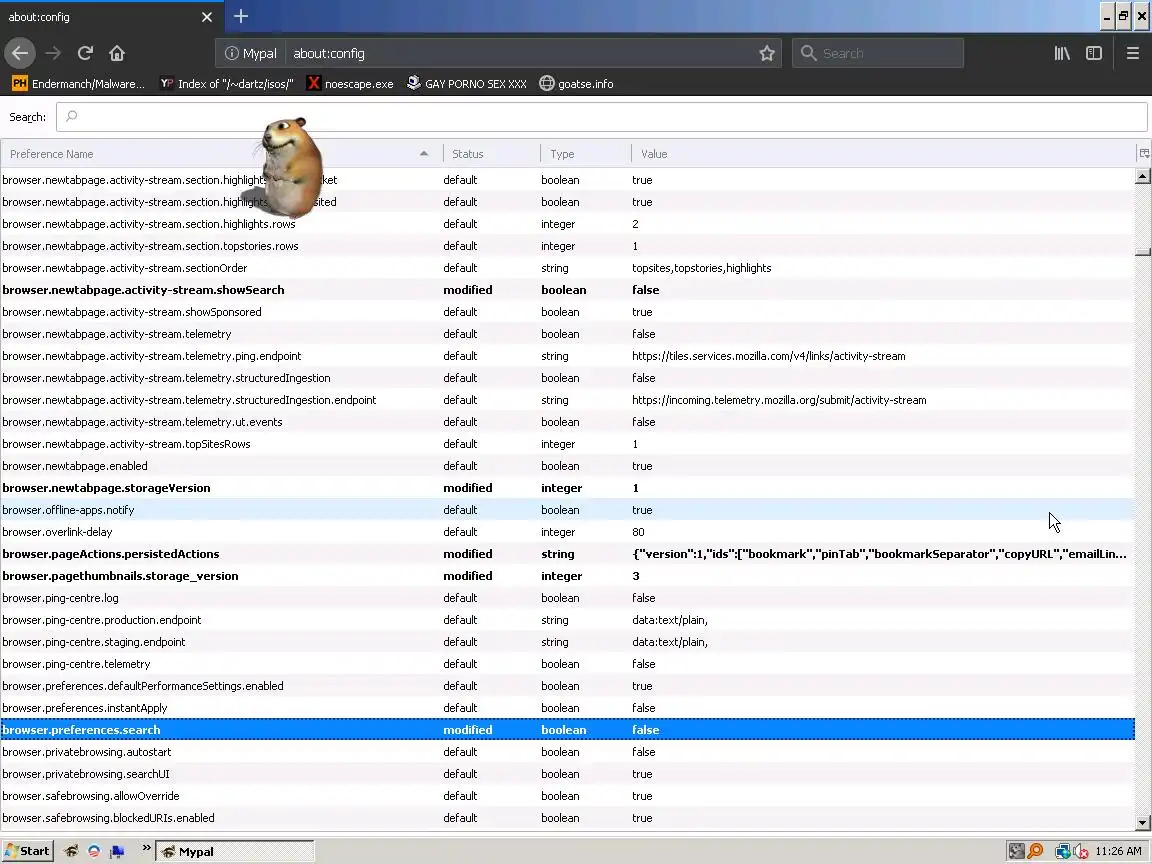Click the hamster desktop mascot
The image size is (1152, 864).
[290, 168]
